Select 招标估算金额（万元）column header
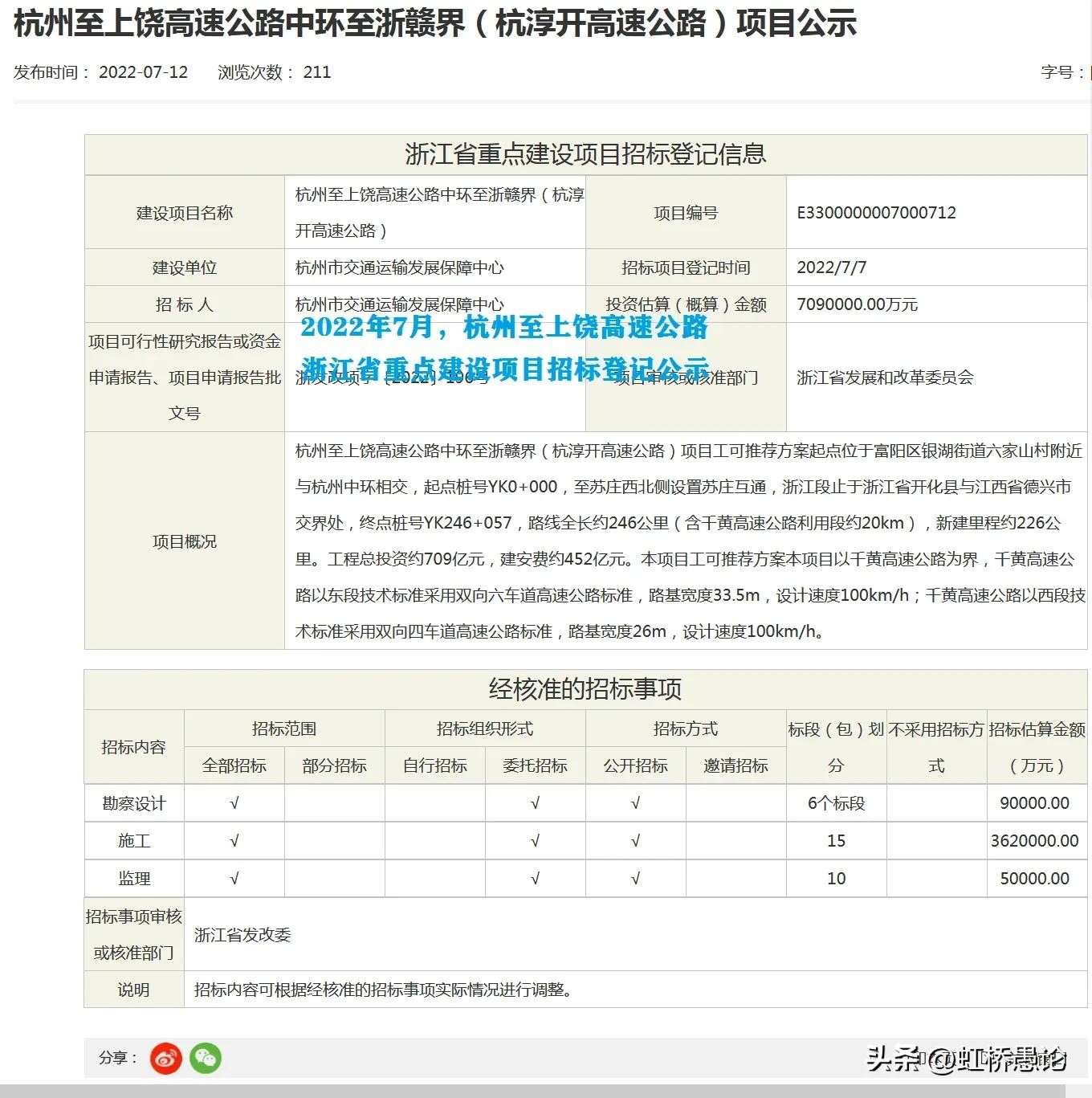The width and height of the screenshot is (1092, 1098). point(1037,747)
